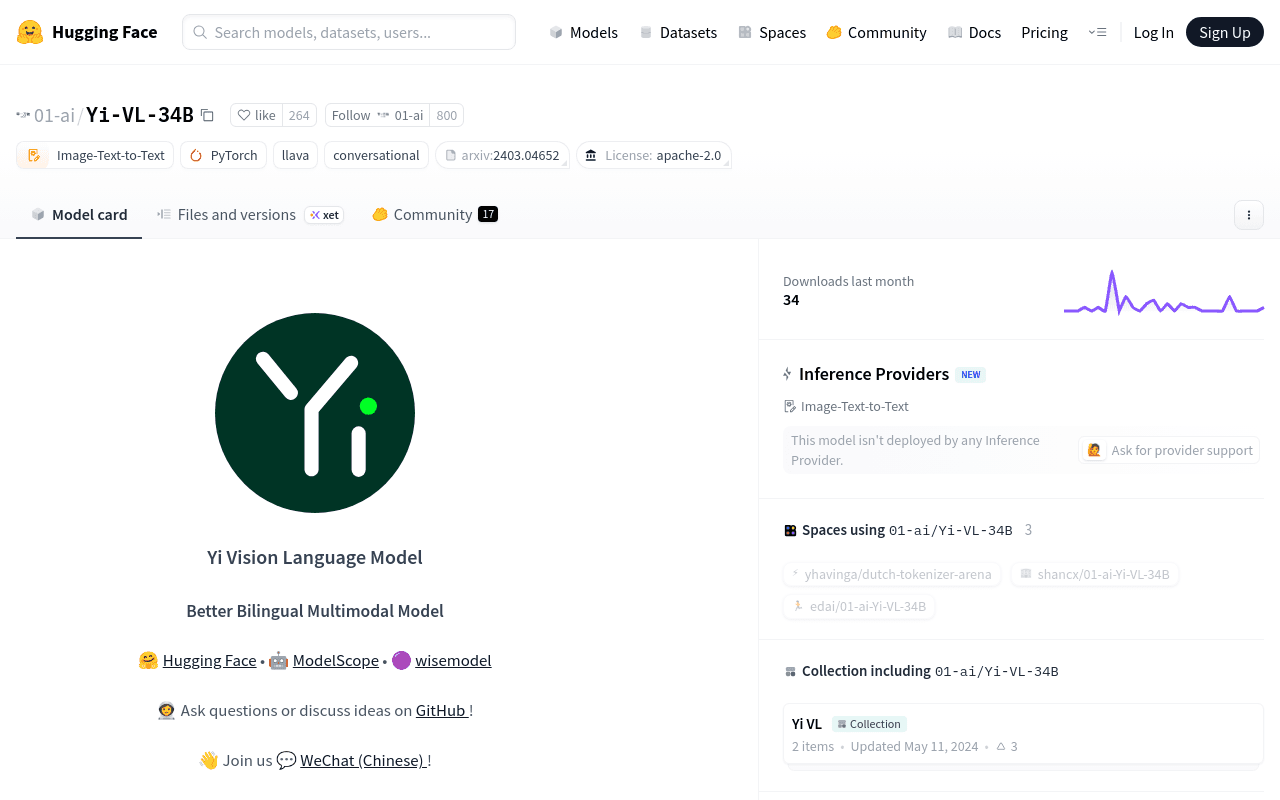Copy model name with the copy icon
The height and width of the screenshot is (800, 1280).
click(207, 115)
